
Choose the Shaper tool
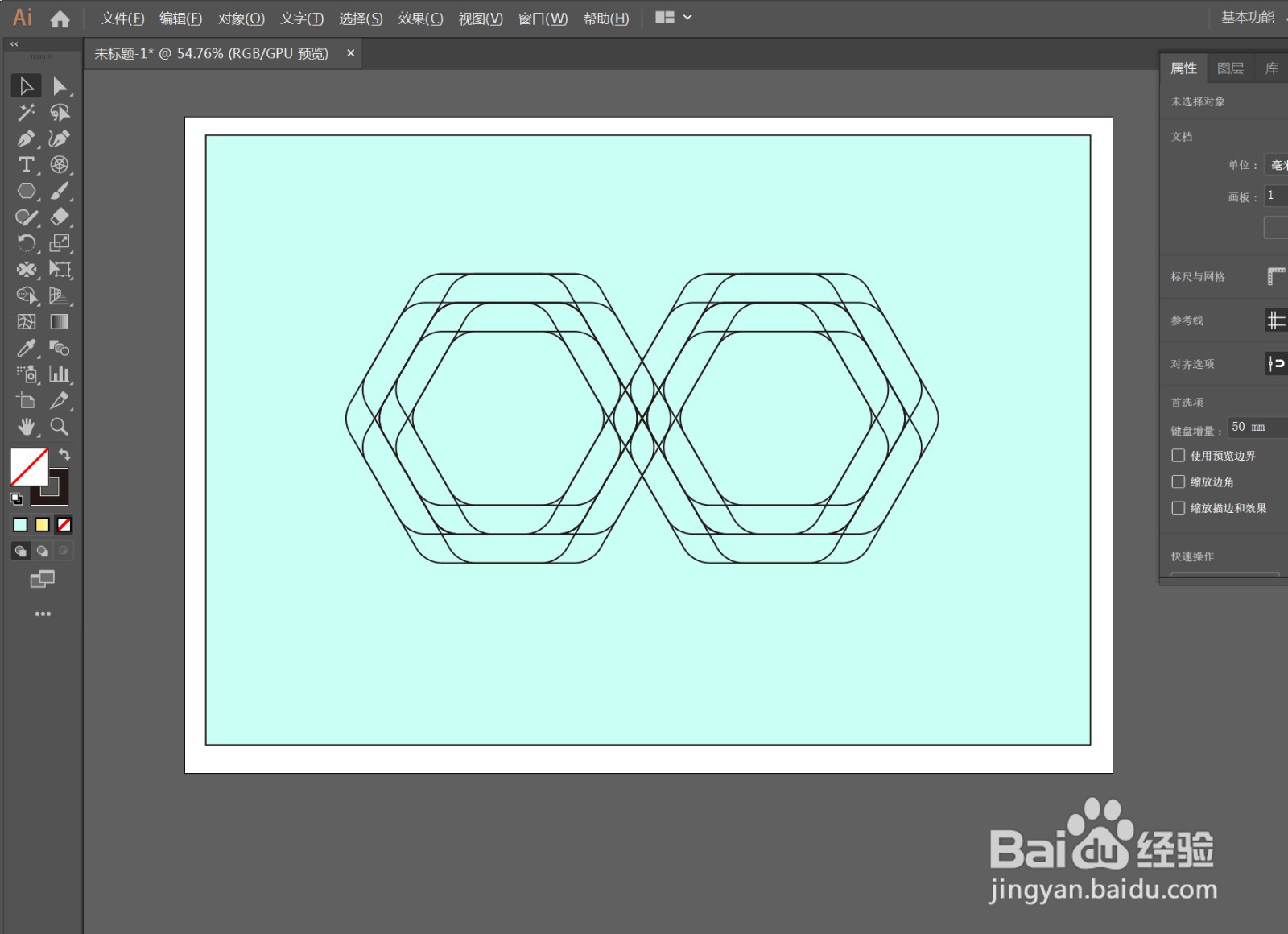(26, 217)
